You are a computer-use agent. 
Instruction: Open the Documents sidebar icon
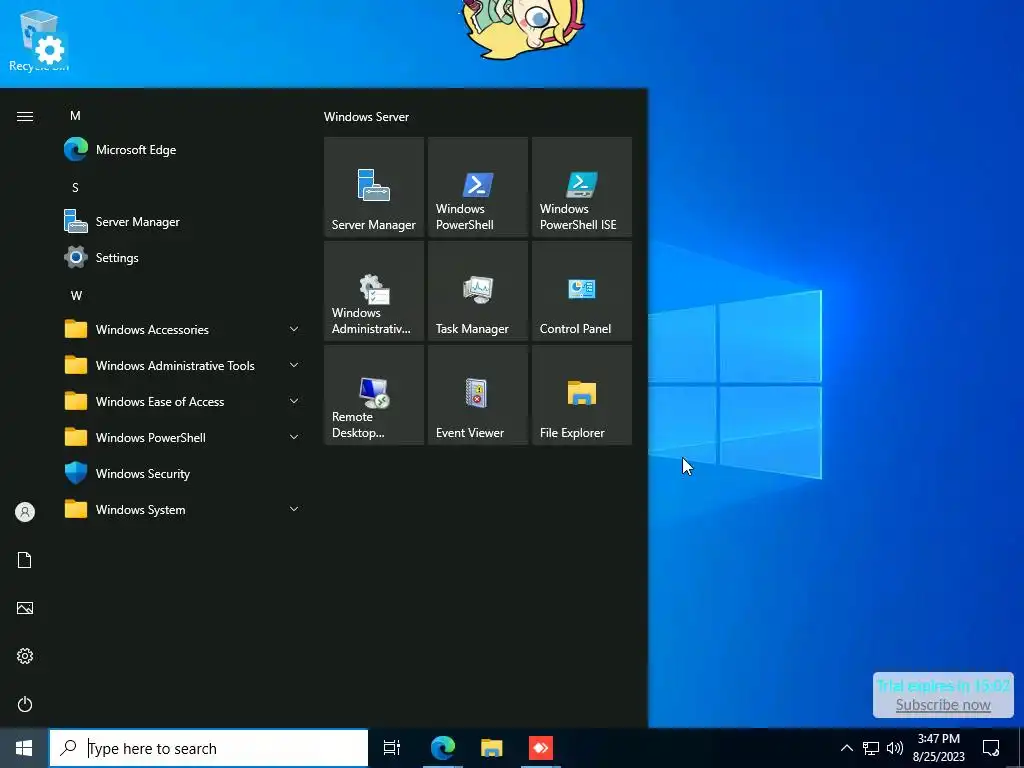tap(25, 560)
